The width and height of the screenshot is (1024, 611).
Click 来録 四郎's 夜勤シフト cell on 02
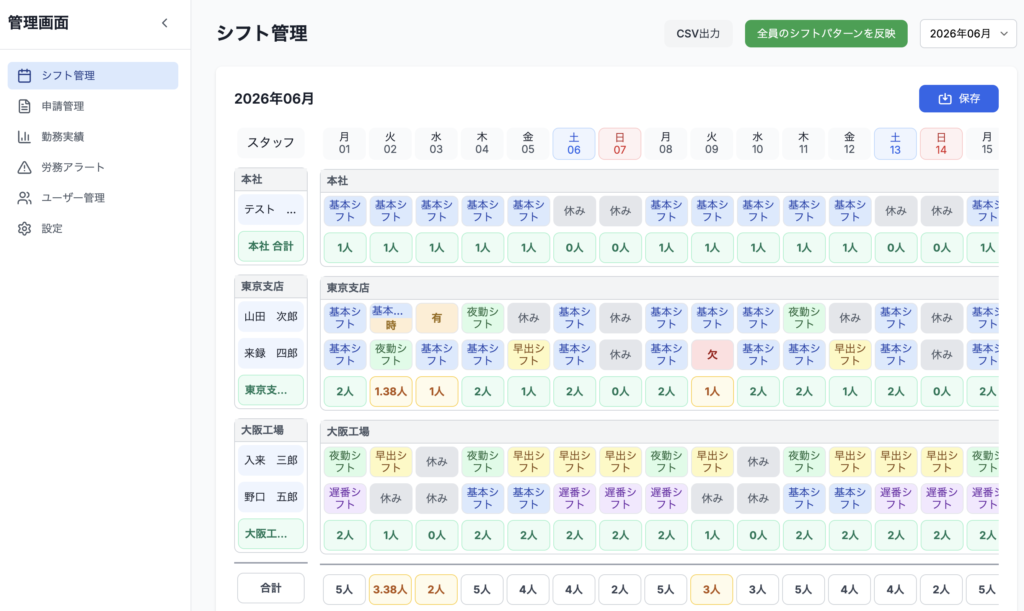click(x=391, y=354)
